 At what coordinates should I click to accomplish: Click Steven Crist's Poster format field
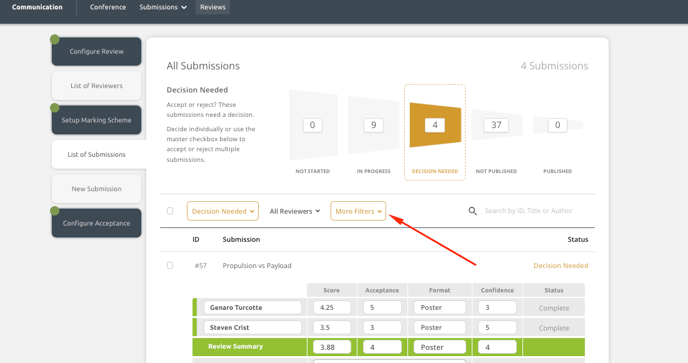click(440, 327)
